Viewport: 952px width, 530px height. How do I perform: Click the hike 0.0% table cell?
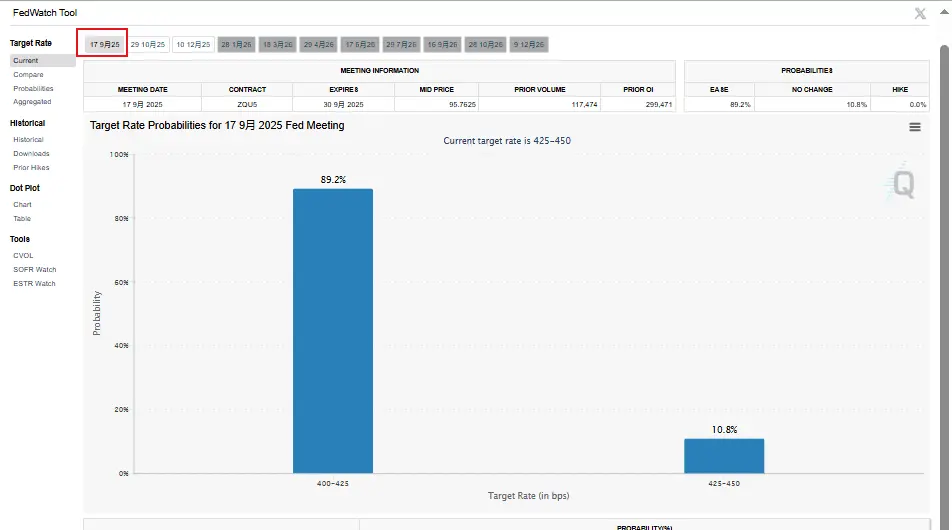[900, 104]
